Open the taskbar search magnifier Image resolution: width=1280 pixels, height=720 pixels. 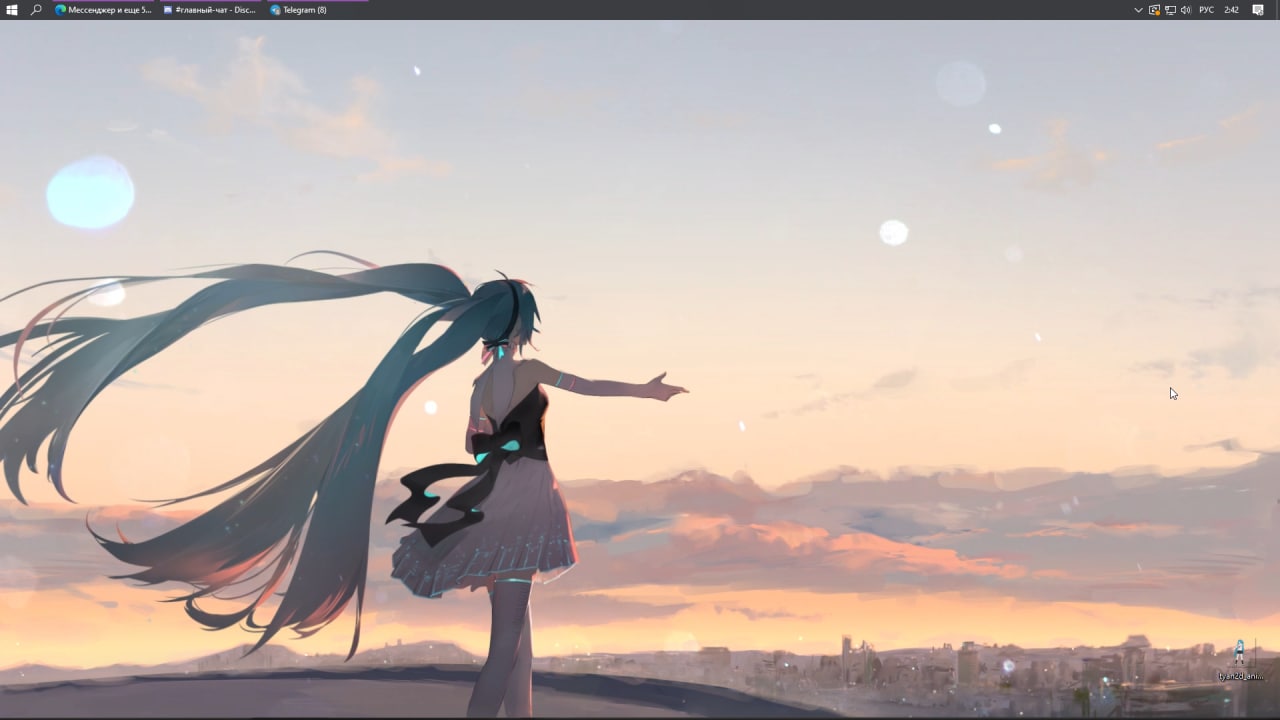click(36, 10)
